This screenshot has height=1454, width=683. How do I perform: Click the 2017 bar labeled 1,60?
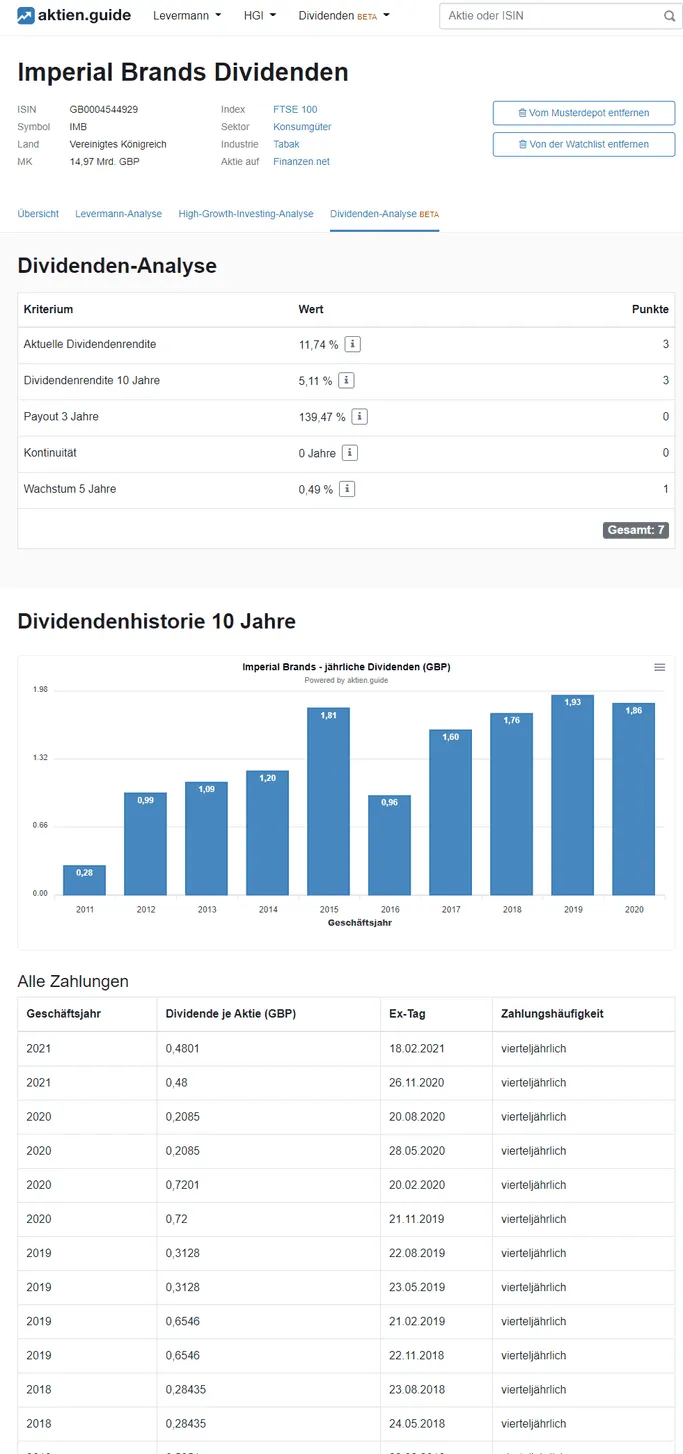pos(450,813)
